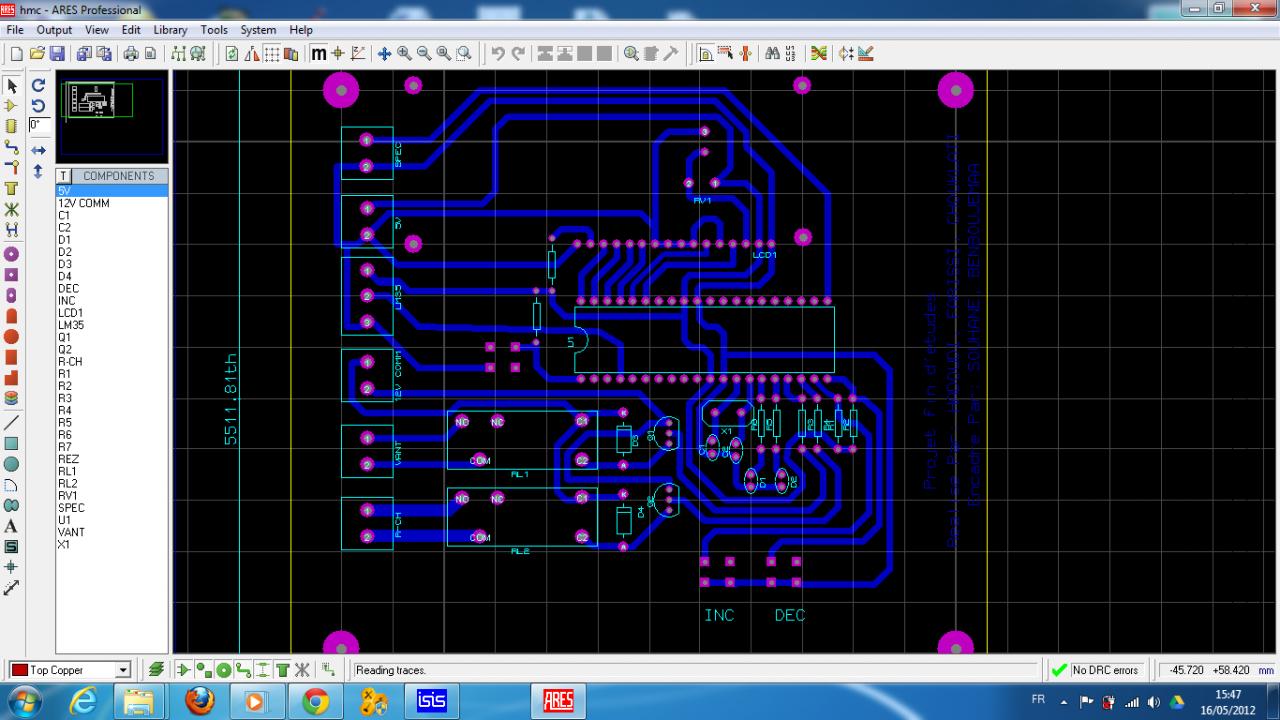Select the yellow Package mode tool
Screen dimensions: 1280x720
click(x=12, y=126)
